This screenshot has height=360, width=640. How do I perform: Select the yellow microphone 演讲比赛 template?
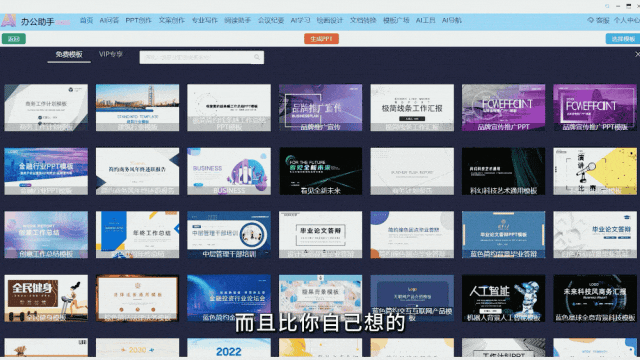[x=595, y=171]
